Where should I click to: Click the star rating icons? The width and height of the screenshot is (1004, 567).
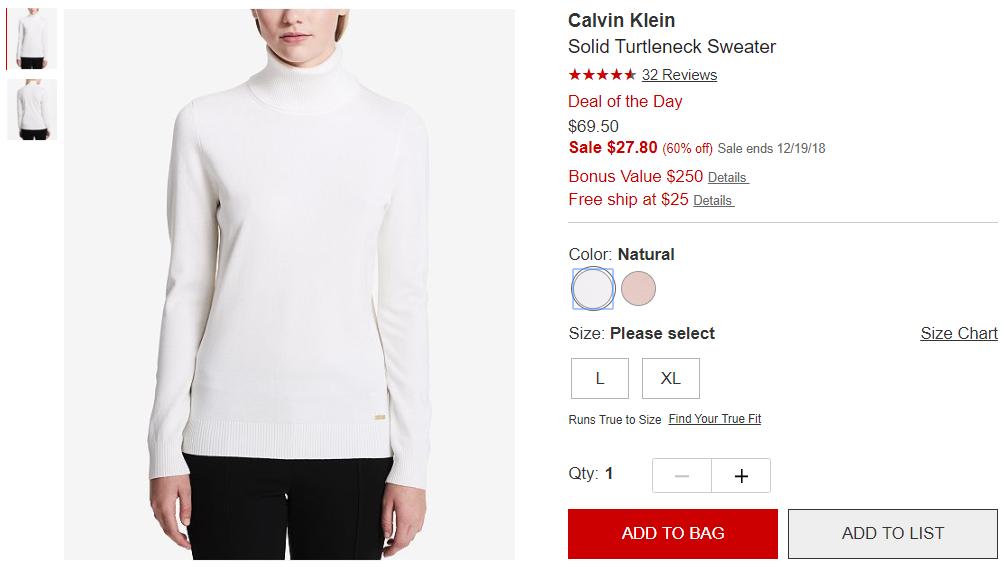pyautogui.click(x=602, y=75)
